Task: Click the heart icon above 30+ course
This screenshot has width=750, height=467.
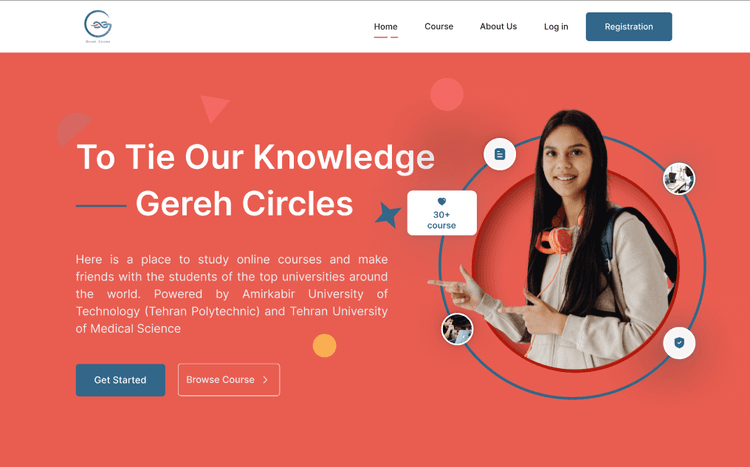Action: (x=441, y=201)
